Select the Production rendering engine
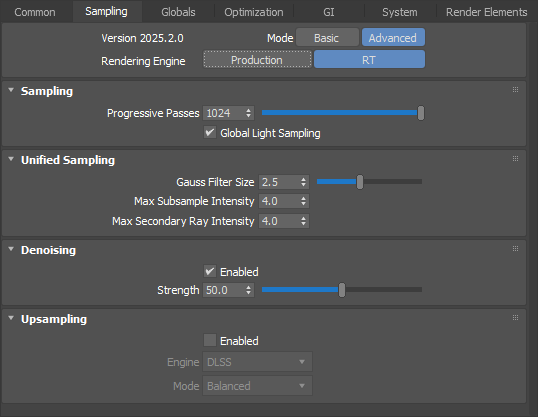The height and width of the screenshot is (417, 538). [x=257, y=60]
